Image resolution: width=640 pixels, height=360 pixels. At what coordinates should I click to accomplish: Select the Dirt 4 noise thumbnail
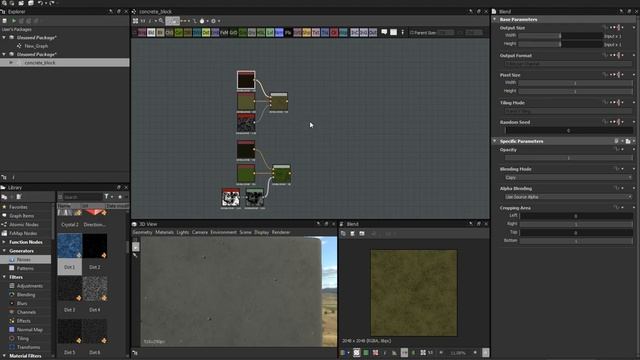[95, 289]
